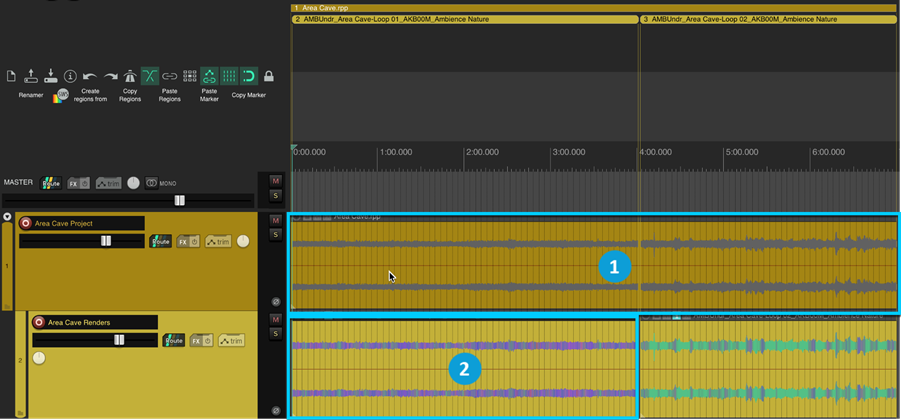Arm record on Area Cave Project track
The width and height of the screenshot is (901, 420).
tap(26, 223)
